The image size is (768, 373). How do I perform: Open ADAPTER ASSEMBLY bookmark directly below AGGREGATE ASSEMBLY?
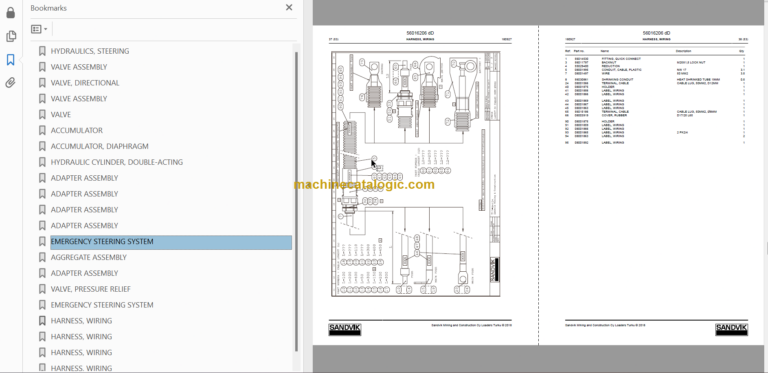(x=84, y=273)
